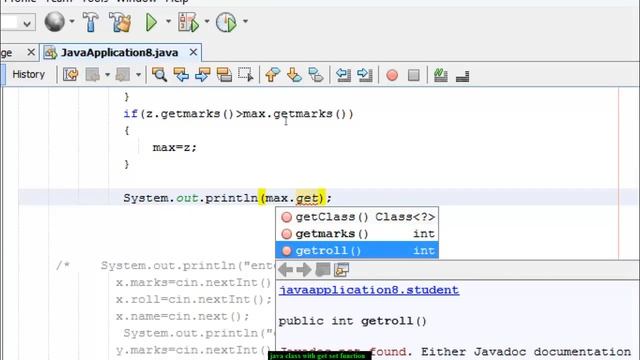Expand the Debug Project dropdown arrow
This screenshot has height=360, width=640.
point(207,21)
